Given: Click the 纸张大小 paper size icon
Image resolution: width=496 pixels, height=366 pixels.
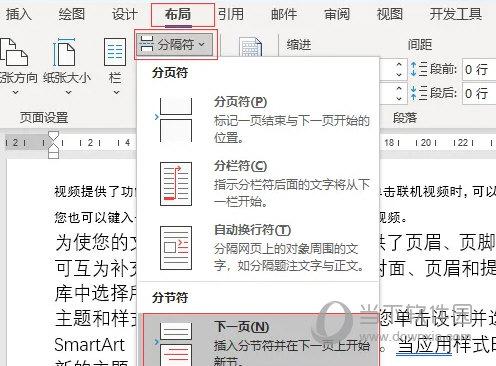Looking at the screenshot, I should (64, 52).
